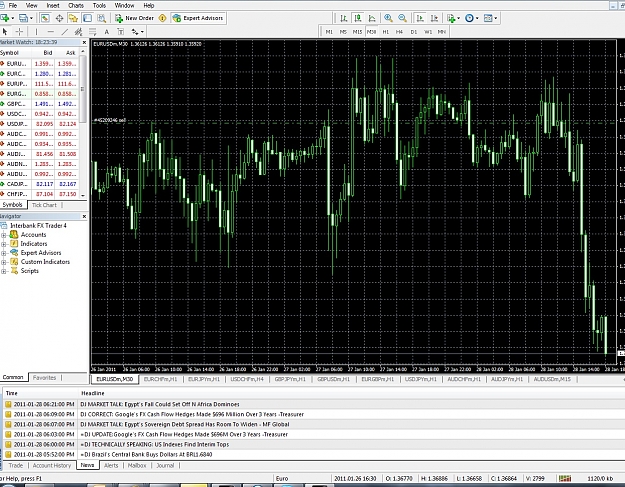Expand the Custom Indicators tree node
Image resolution: width=625 pixels, height=487 pixels.
coord(4,262)
